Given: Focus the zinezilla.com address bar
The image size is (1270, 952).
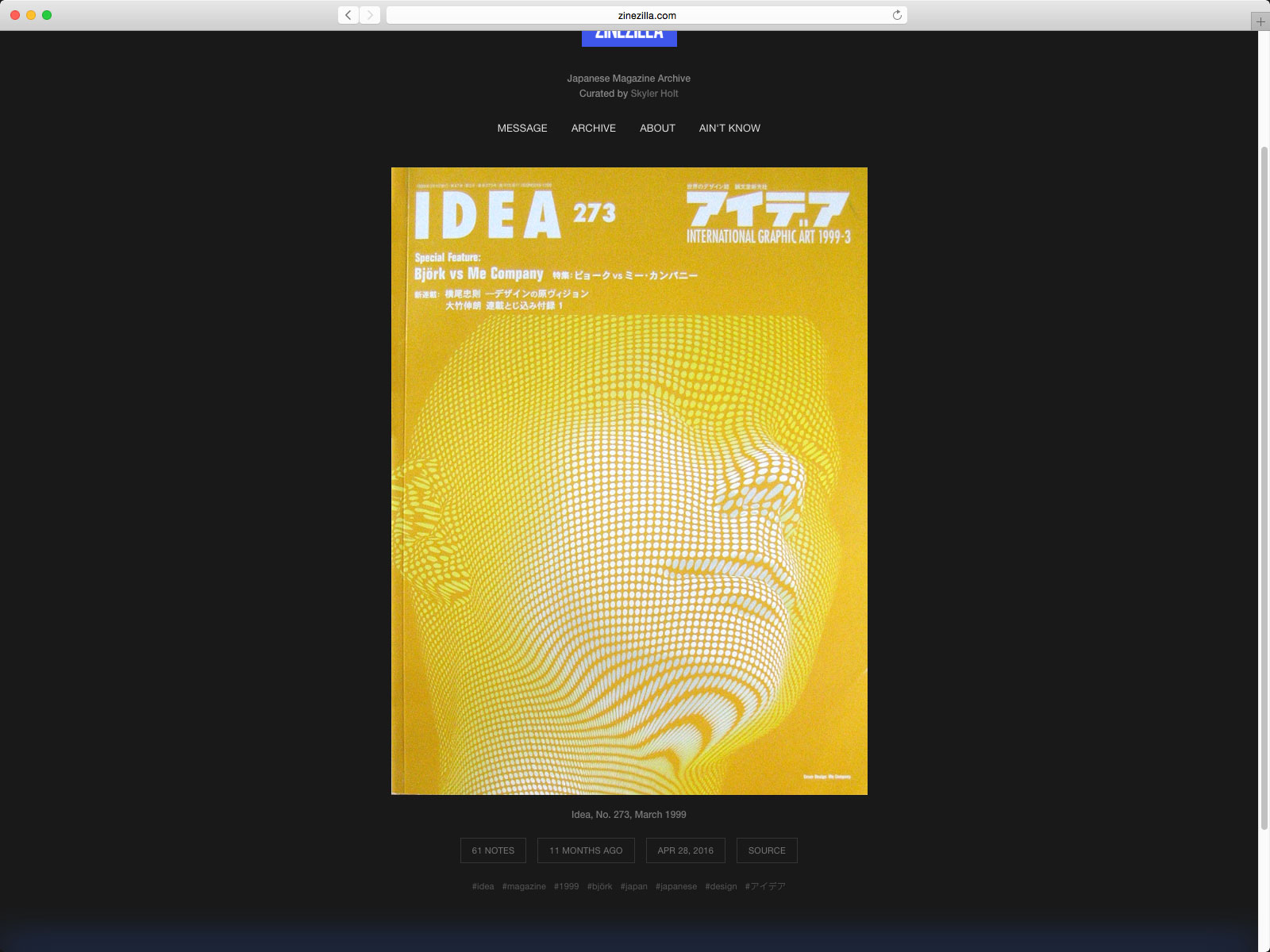Looking at the screenshot, I should click(646, 15).
